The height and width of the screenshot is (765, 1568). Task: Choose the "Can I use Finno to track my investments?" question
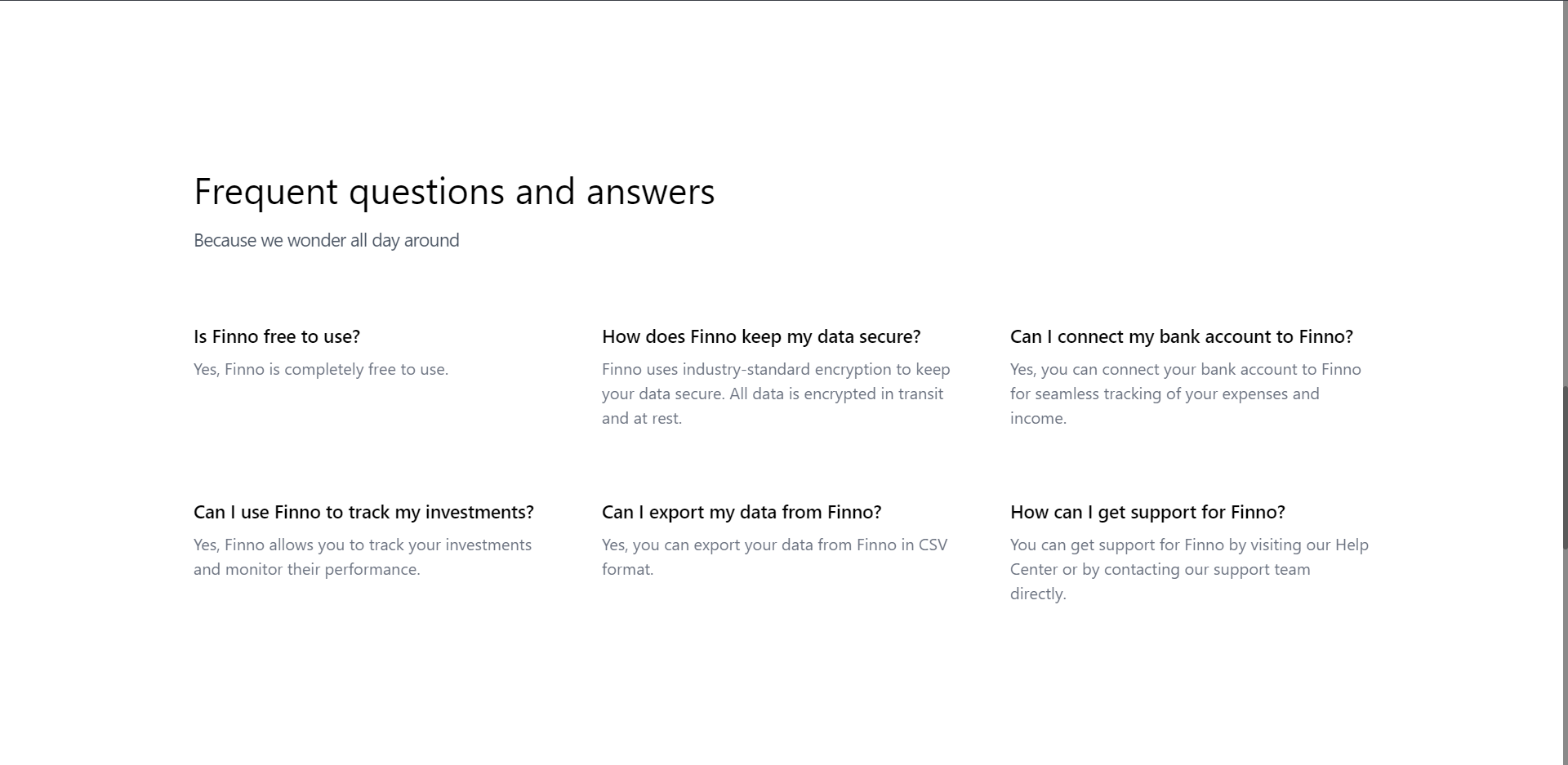click(x=363, y=512)
